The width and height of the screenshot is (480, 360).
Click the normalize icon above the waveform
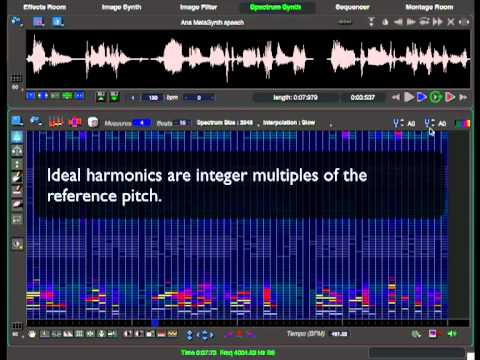(x=371, y=22)
